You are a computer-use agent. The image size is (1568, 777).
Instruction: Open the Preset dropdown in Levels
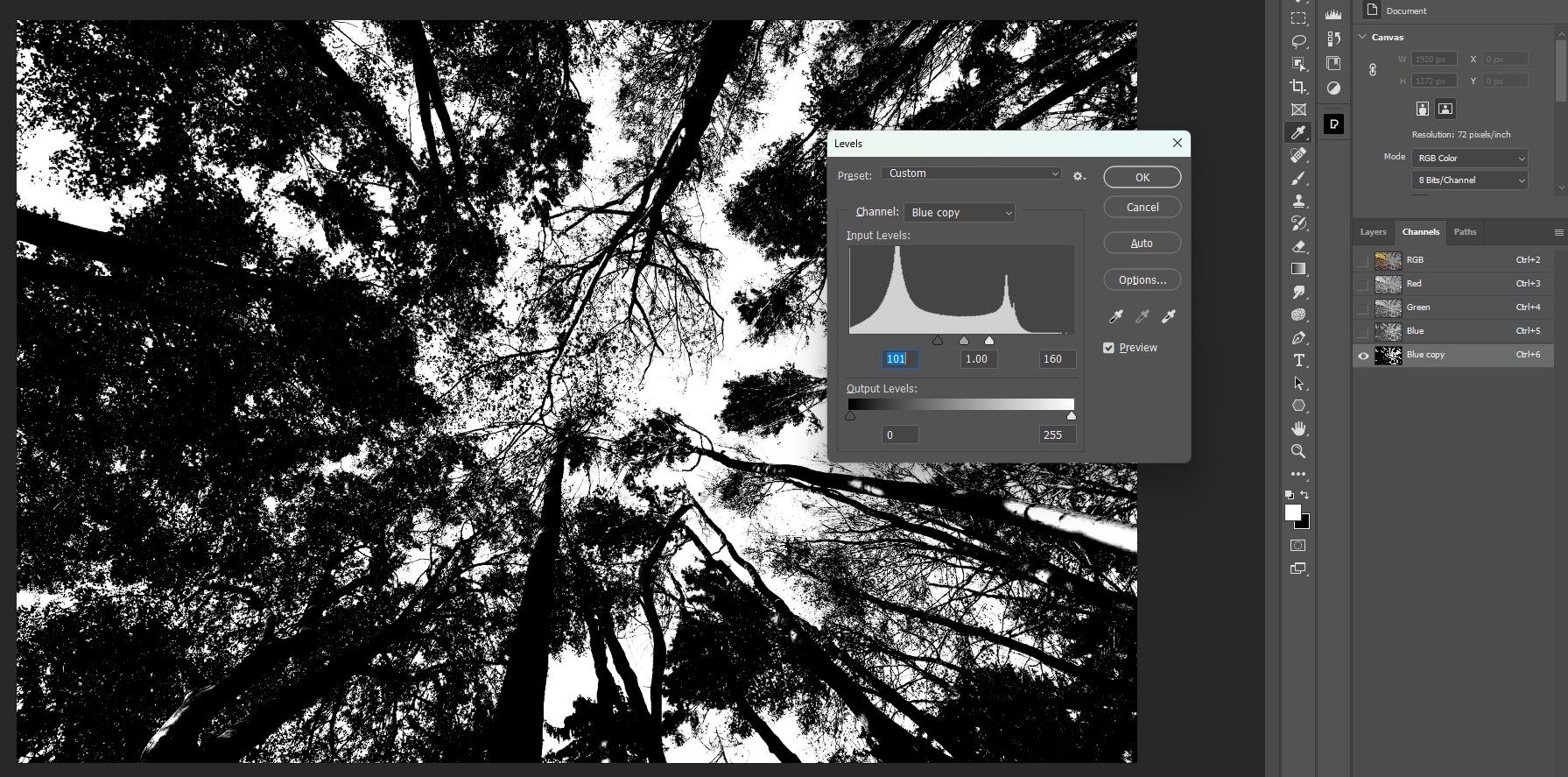tap(972, 173)
